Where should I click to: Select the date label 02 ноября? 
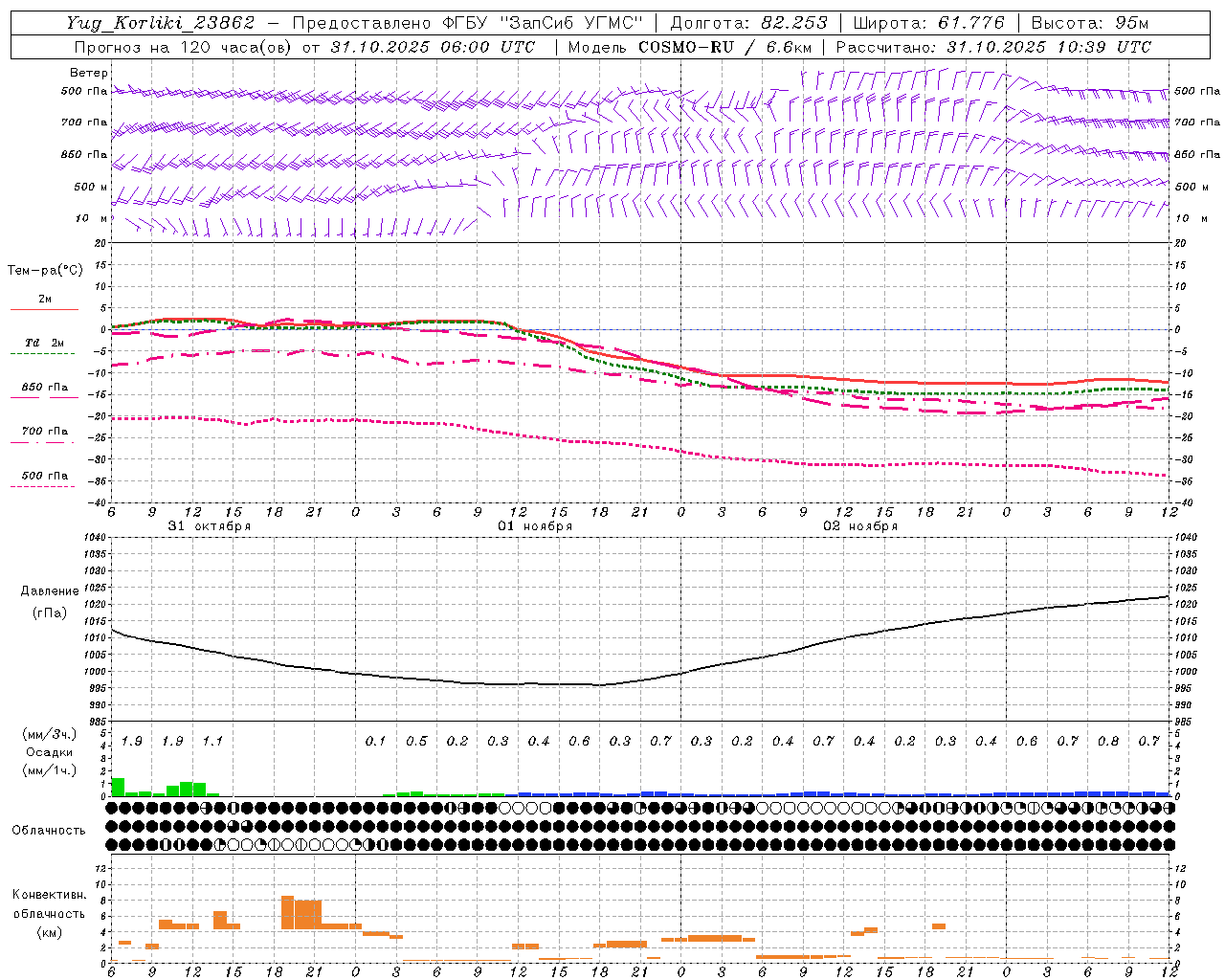(860, 526)
